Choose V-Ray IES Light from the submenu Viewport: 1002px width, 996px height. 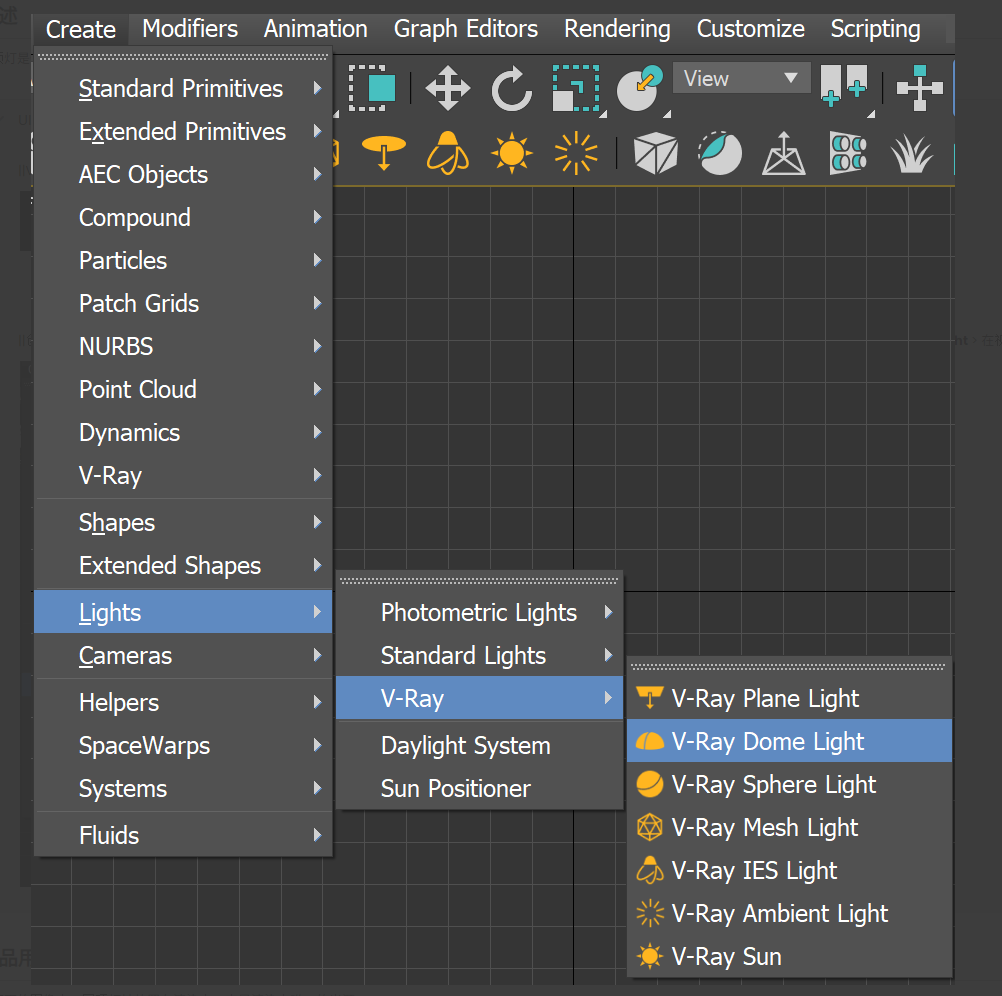789,870
